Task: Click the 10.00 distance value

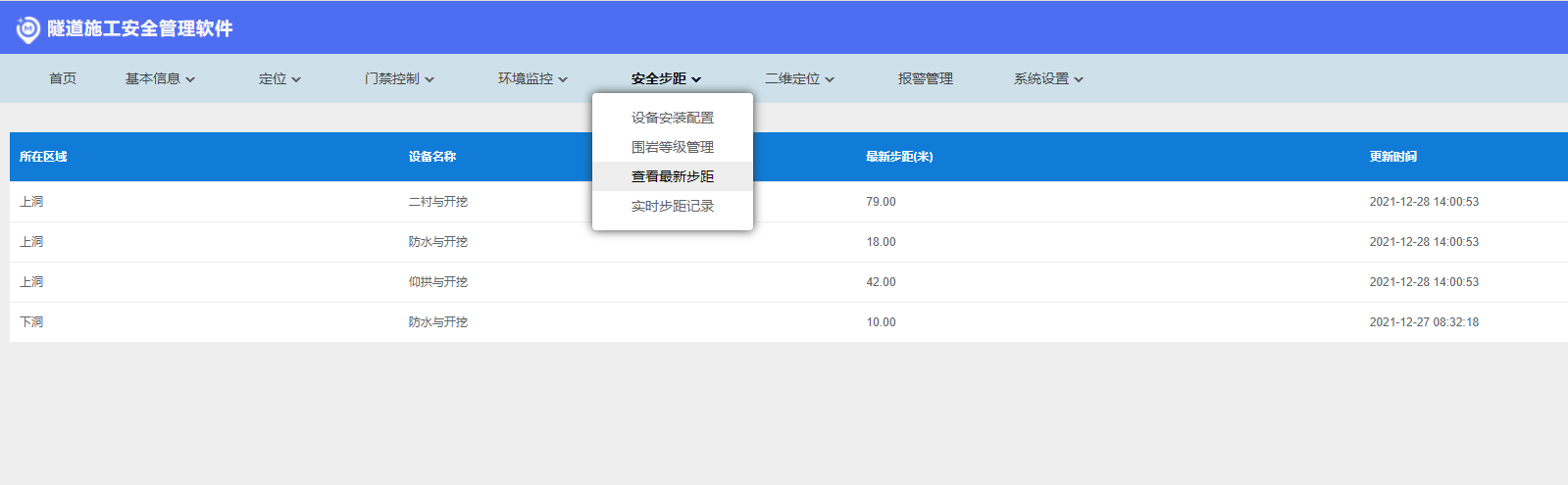Action: tap(881, 322)
